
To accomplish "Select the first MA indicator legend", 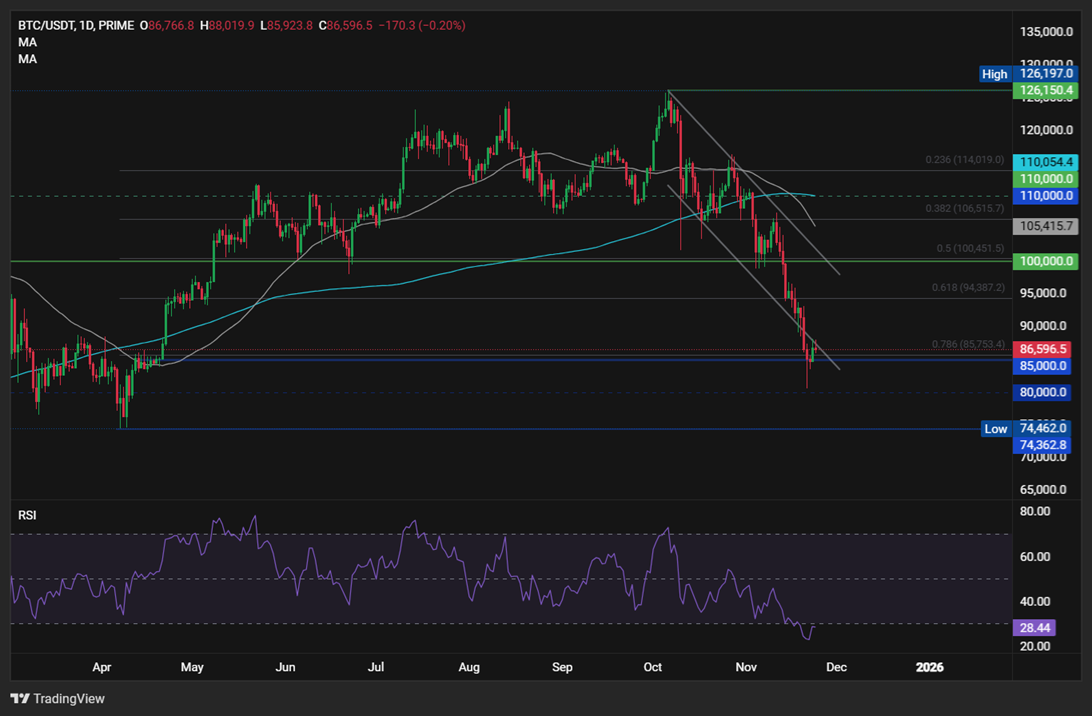I will (x=26, y=42).
